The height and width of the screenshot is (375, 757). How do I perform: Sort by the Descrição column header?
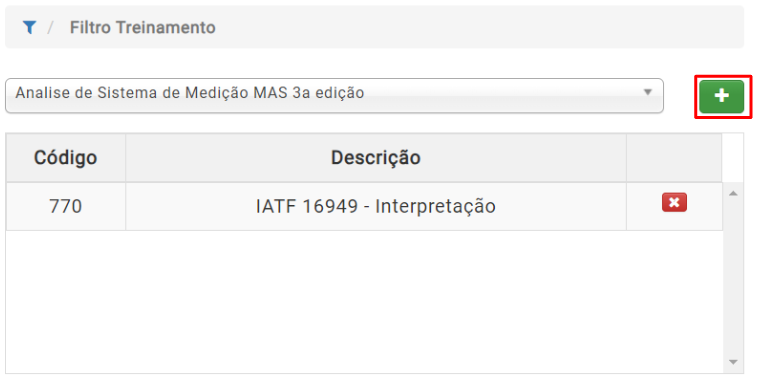pyautogui.click(x=376, y=158)
